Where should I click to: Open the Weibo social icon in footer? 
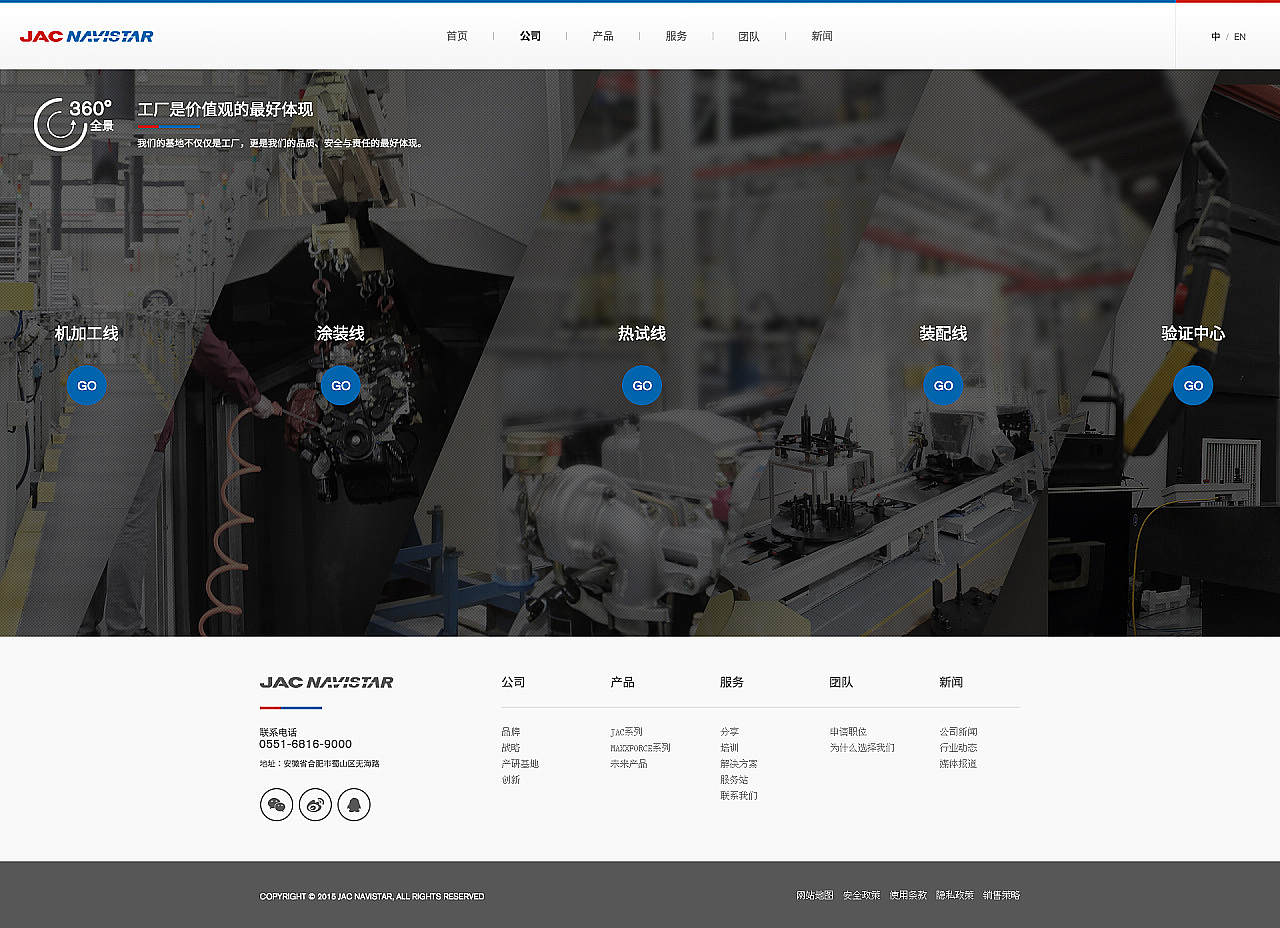point(315,804)
